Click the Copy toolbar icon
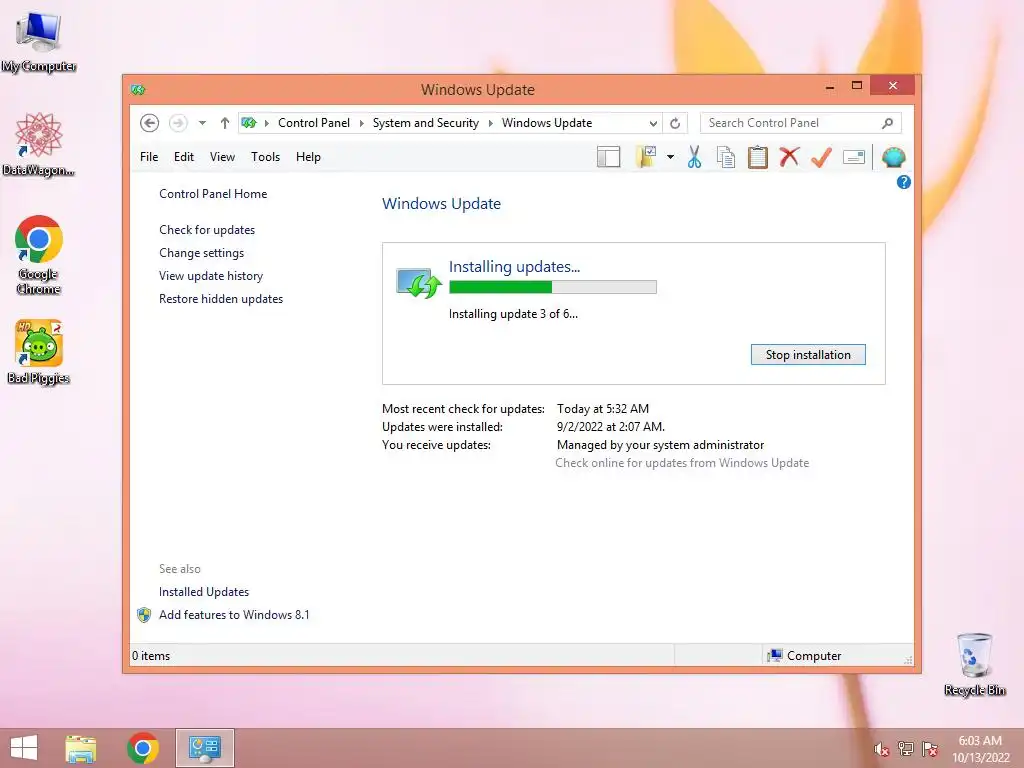The width and height of the screenshot is (1024, 768). (726, 157)
